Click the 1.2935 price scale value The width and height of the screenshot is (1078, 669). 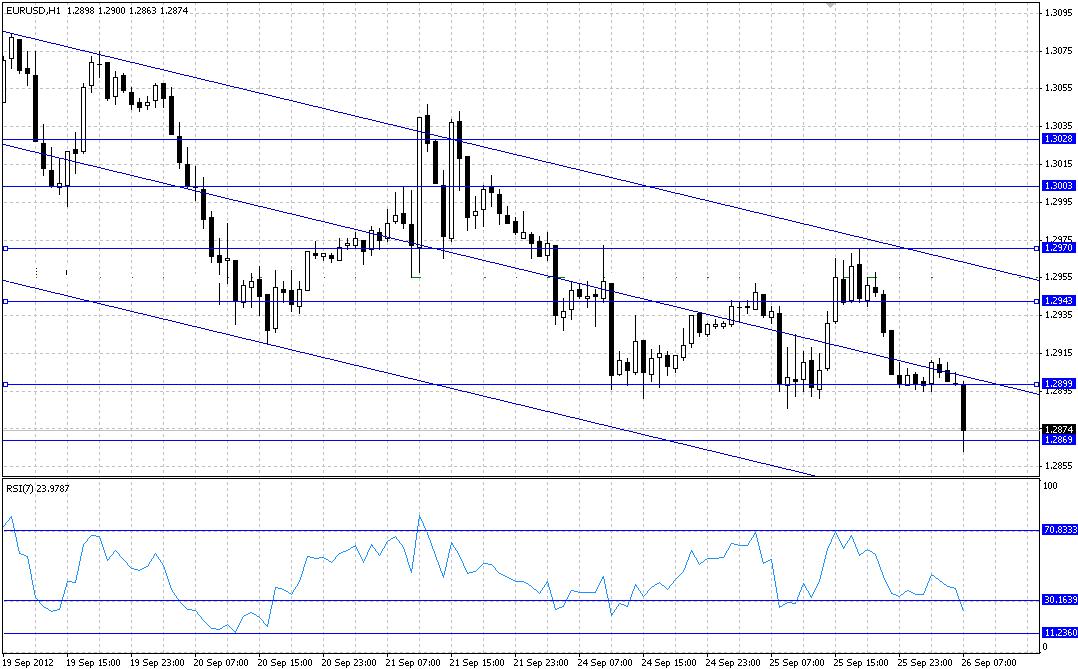click(1059, 315)
